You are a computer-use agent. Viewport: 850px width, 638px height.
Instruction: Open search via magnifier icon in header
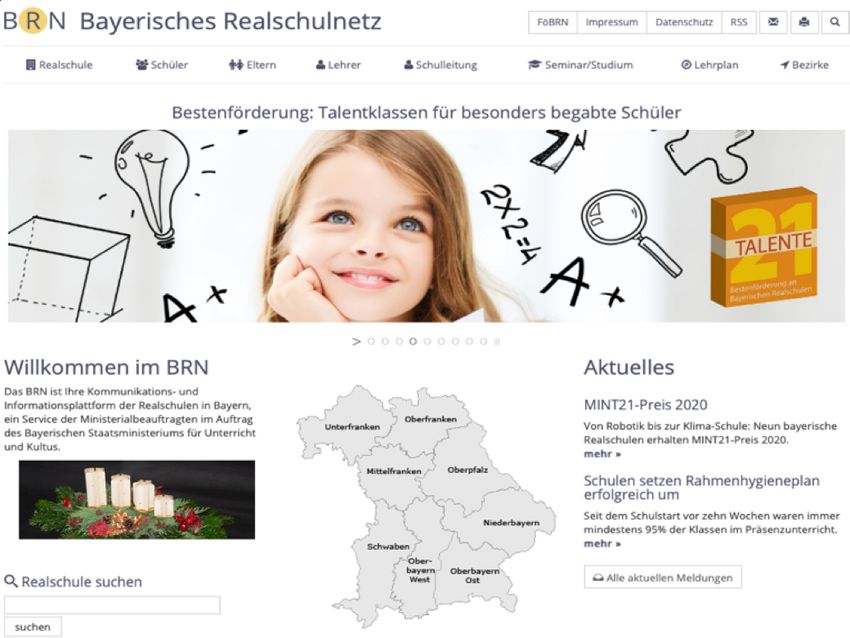coord(835,22)
